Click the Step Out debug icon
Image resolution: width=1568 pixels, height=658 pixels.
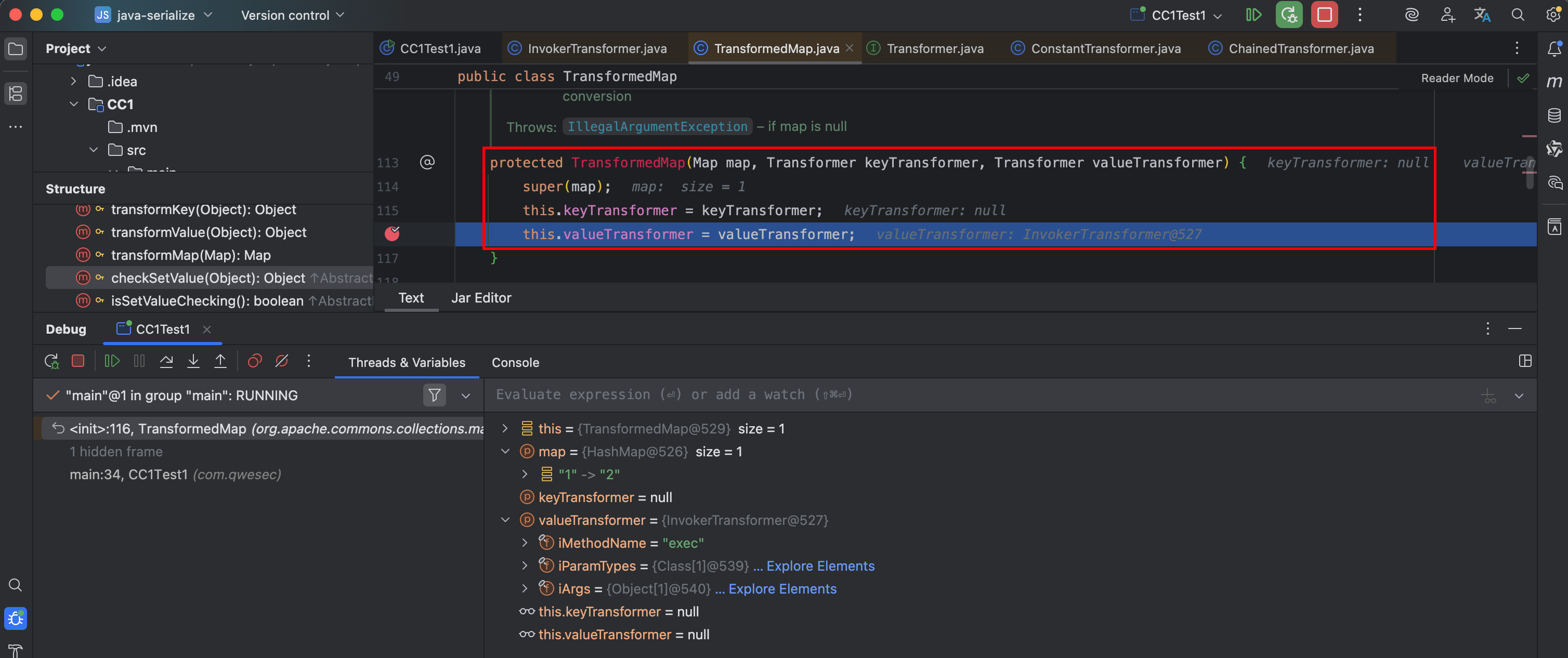pyautogui.click(x=220, y=361)
